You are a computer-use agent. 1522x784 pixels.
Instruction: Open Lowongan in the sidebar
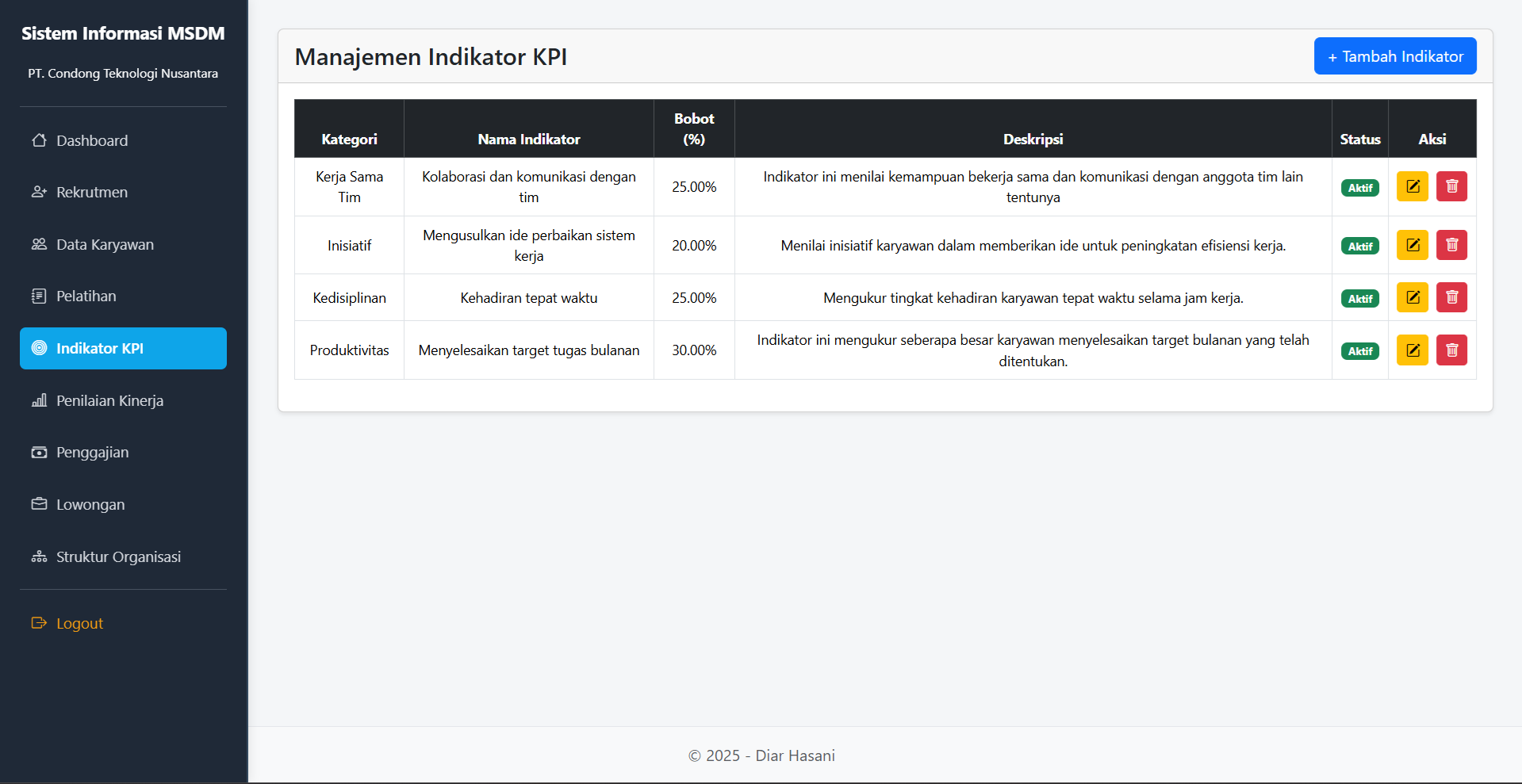pyautogui.click(x=90, y=505)
